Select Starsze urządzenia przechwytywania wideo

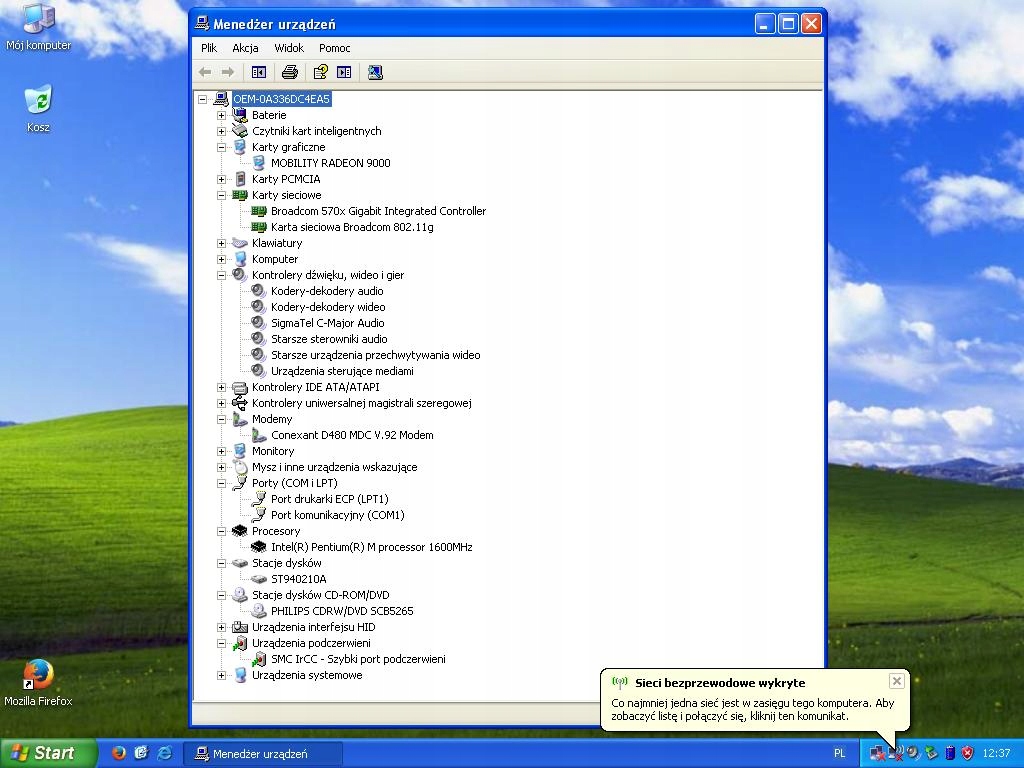click(x=376, y=355)
